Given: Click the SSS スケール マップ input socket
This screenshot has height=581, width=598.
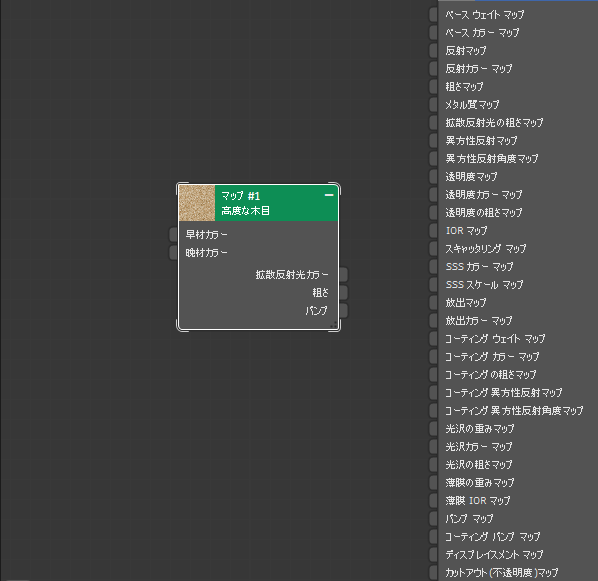Looking at the screenshot, I should click(434, 285).
